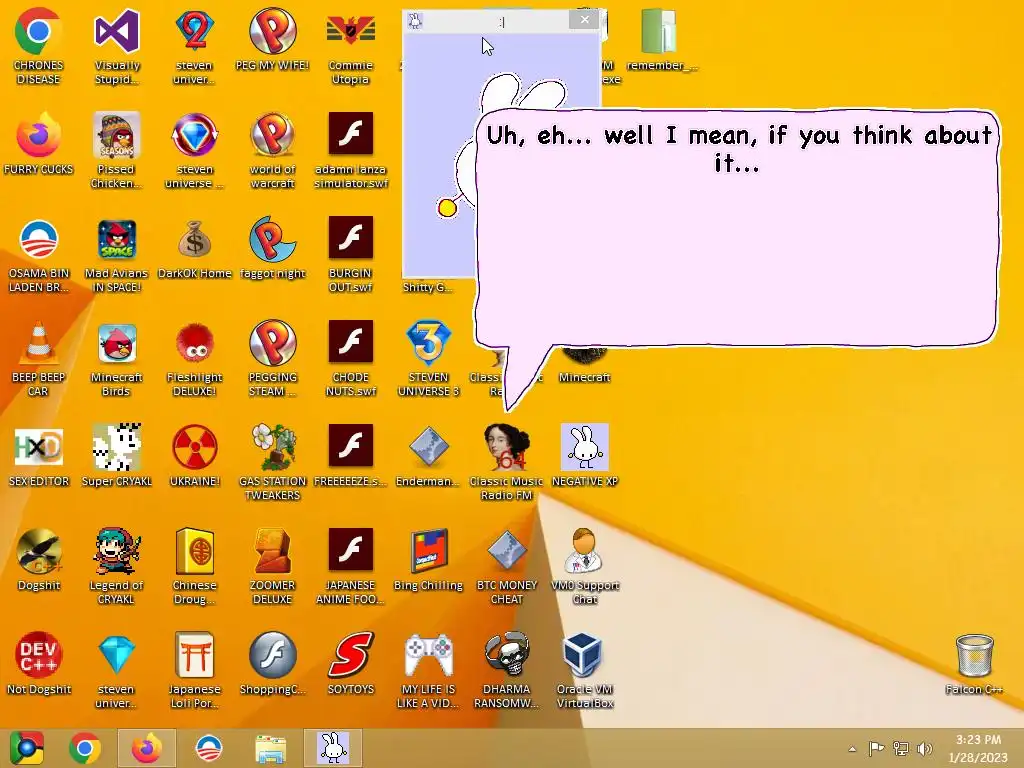Launch the VM0 Support Chat icon
This screenshot has width=1024, height=768.
coord(584,551)
